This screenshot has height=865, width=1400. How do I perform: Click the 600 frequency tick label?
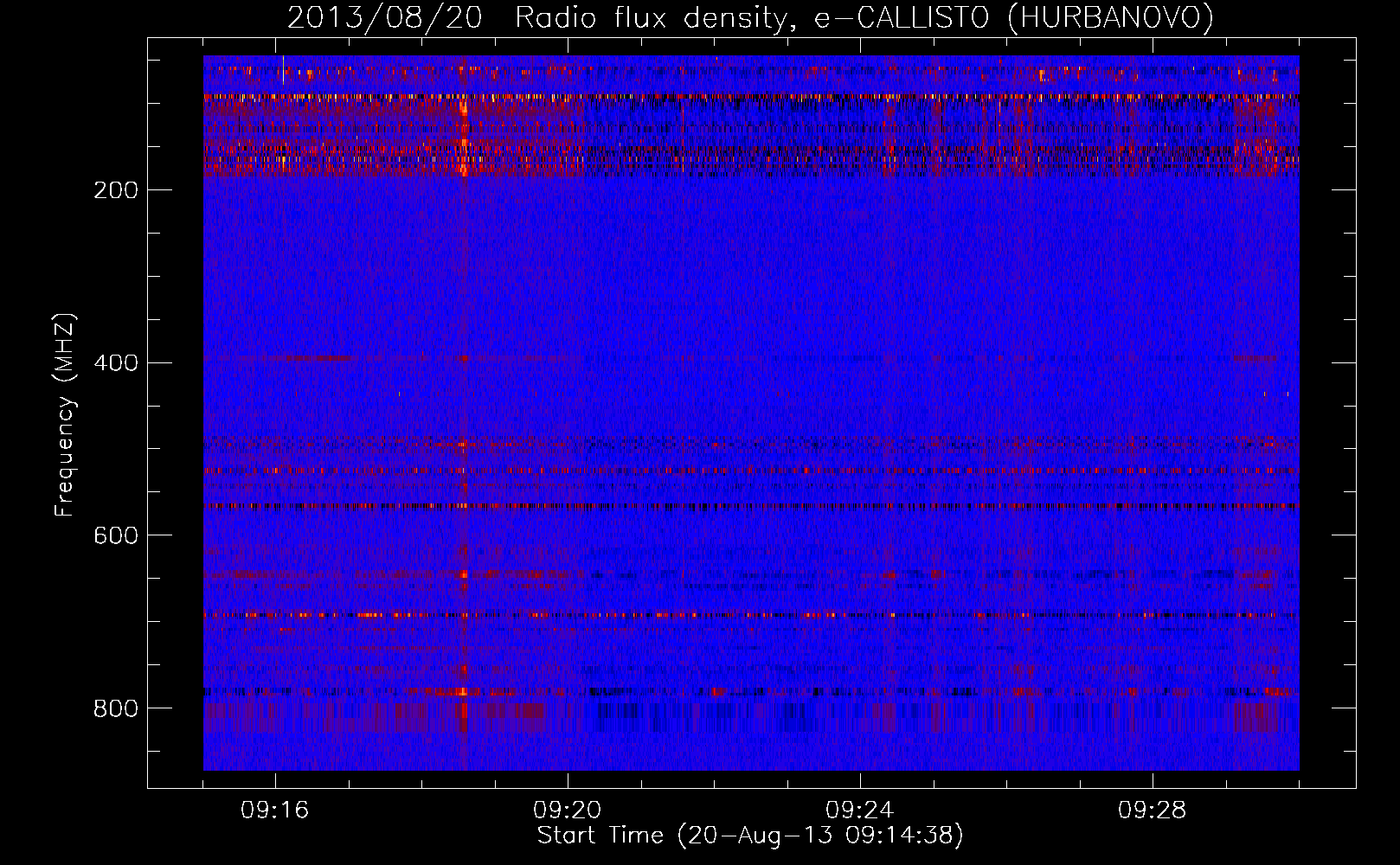tap(116, 536)
